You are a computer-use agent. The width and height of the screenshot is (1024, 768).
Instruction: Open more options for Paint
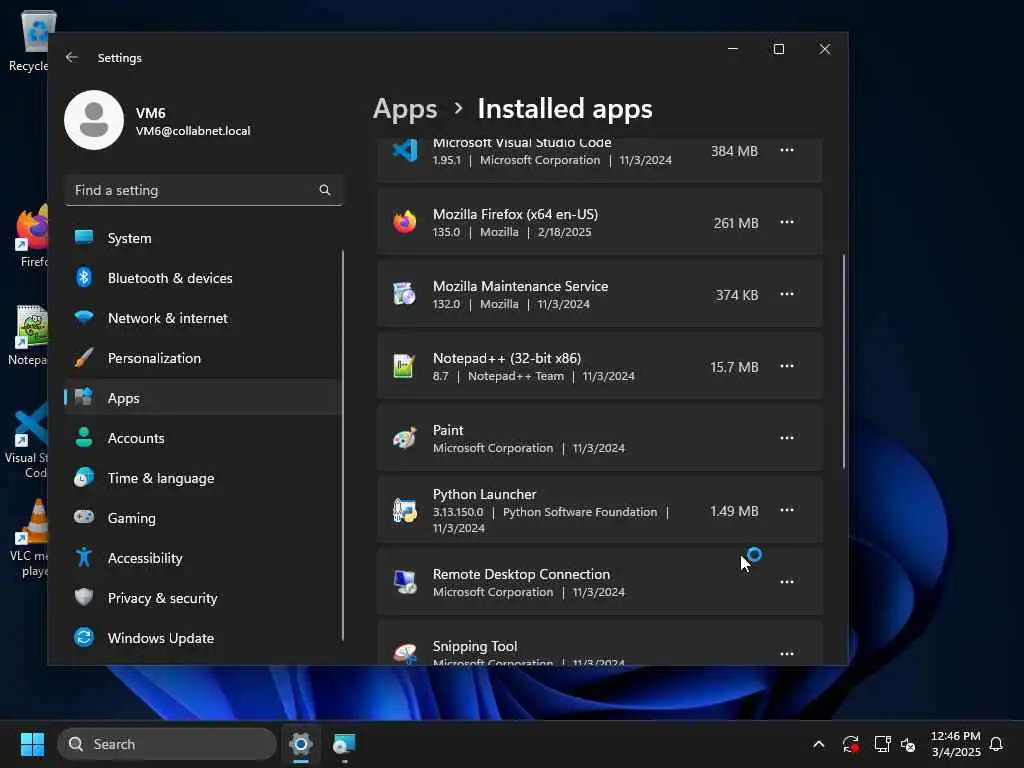point(787,438)
